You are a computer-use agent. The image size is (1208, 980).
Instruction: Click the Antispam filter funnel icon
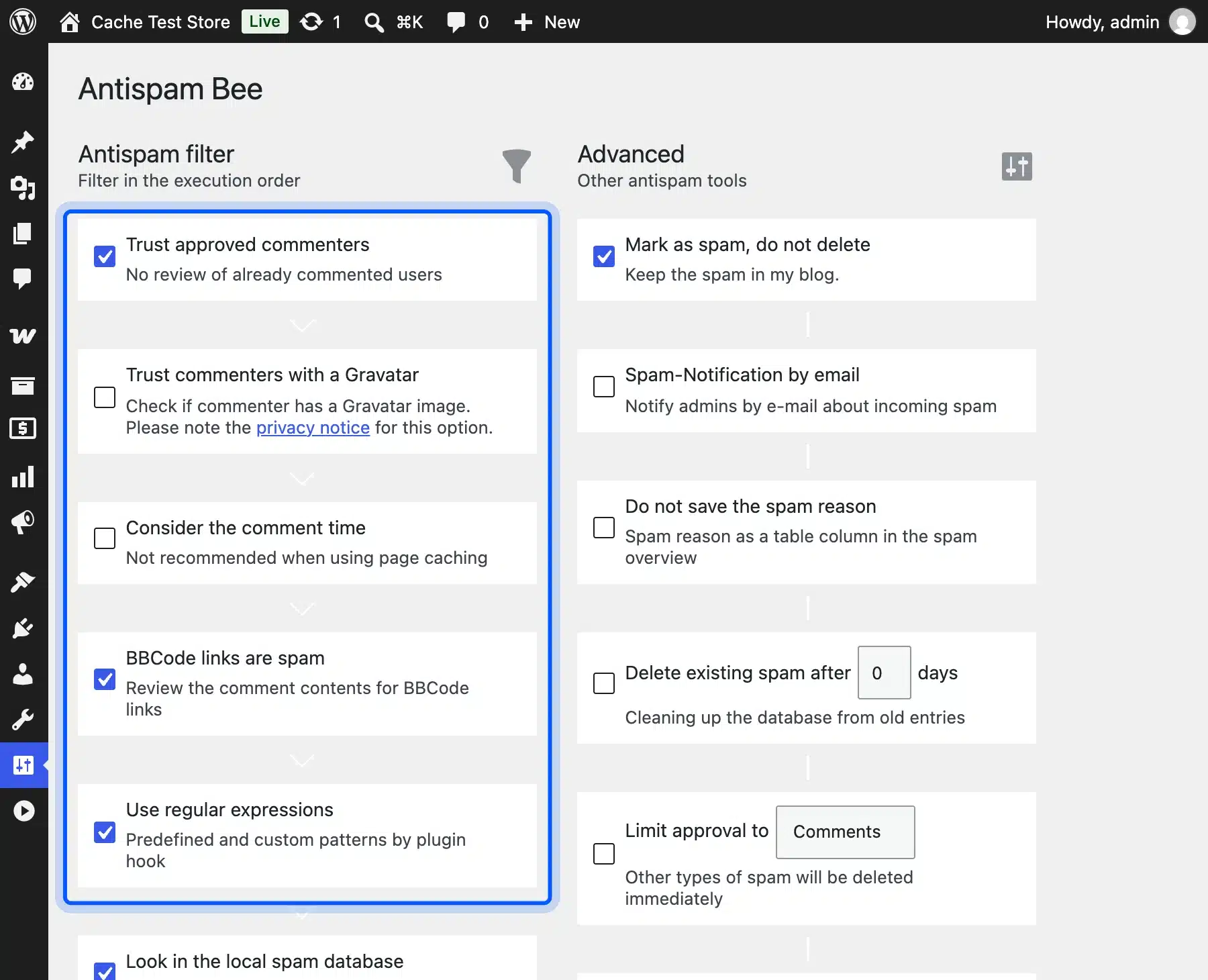coord(516,166)
